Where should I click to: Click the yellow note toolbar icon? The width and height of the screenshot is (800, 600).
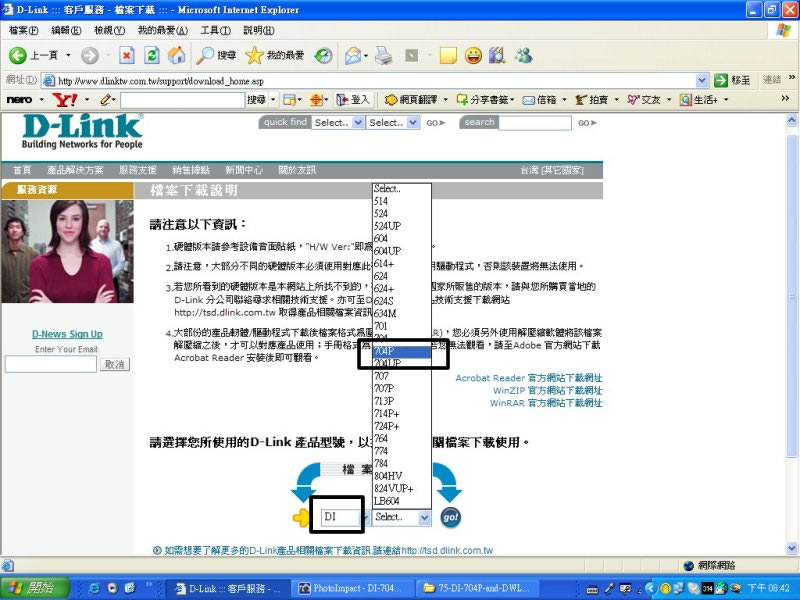click(447, 55)
